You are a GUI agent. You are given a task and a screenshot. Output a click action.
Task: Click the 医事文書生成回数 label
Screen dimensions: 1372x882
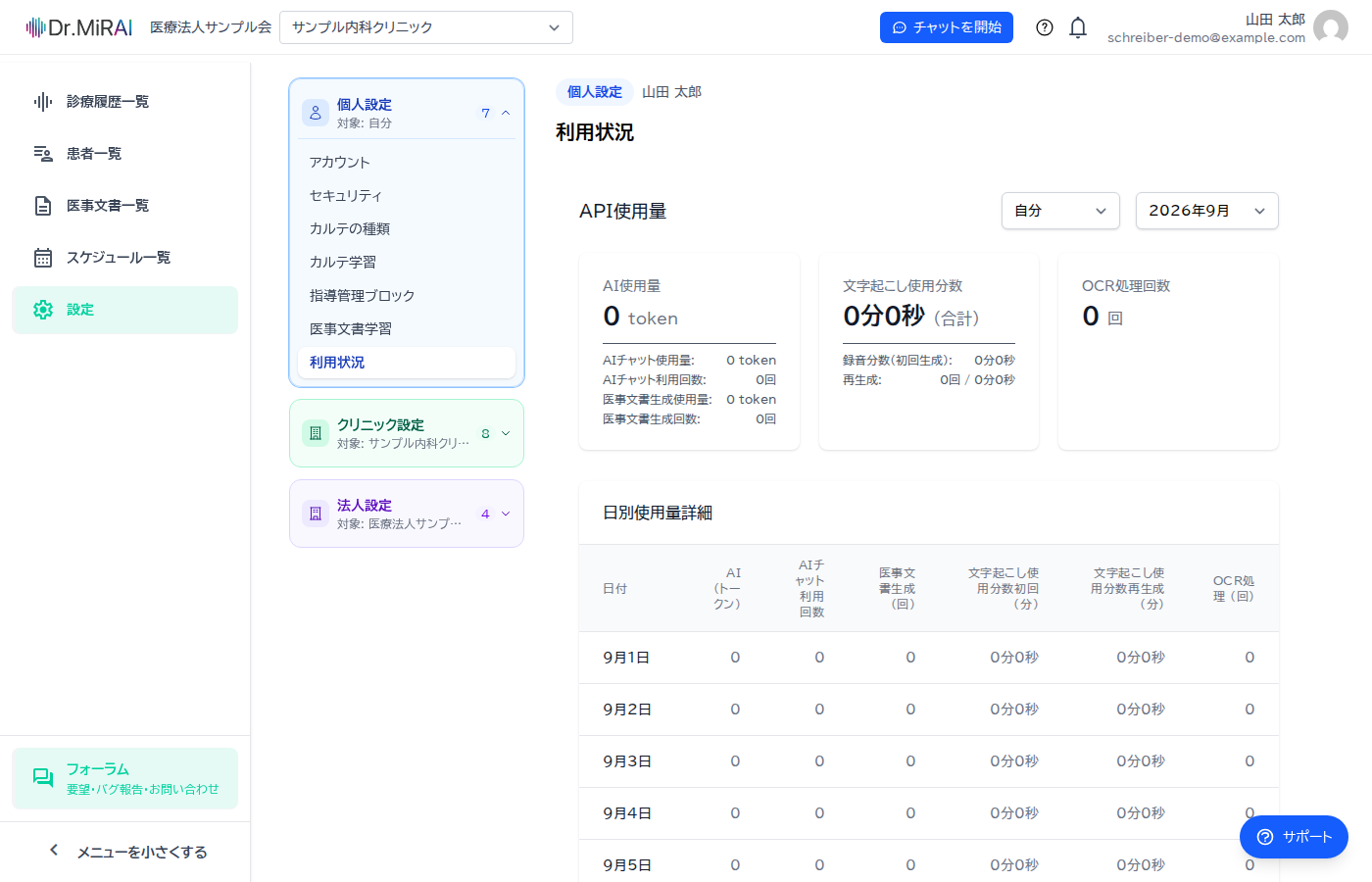coord(652,419)
